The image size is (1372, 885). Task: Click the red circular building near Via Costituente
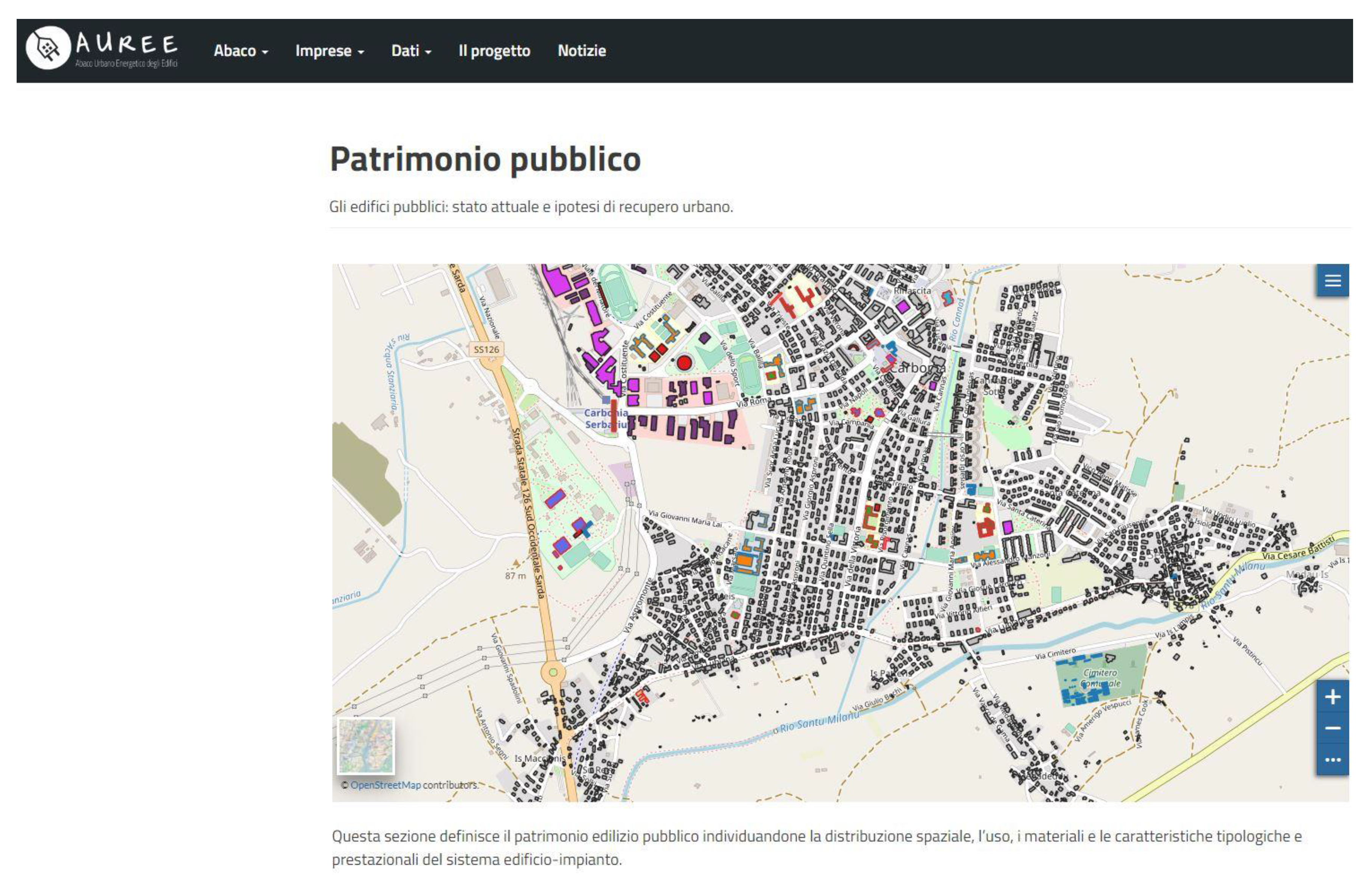point(684,362)
